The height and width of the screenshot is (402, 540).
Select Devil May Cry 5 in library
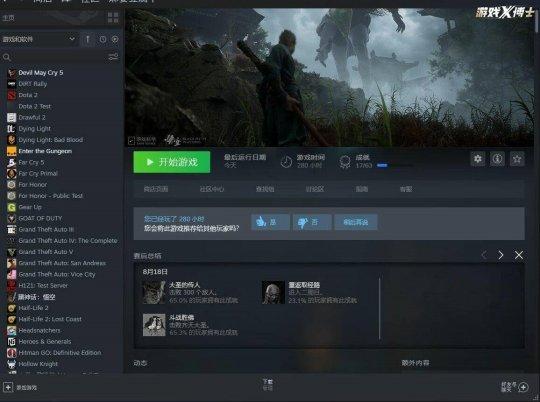[x=41, y=73]
